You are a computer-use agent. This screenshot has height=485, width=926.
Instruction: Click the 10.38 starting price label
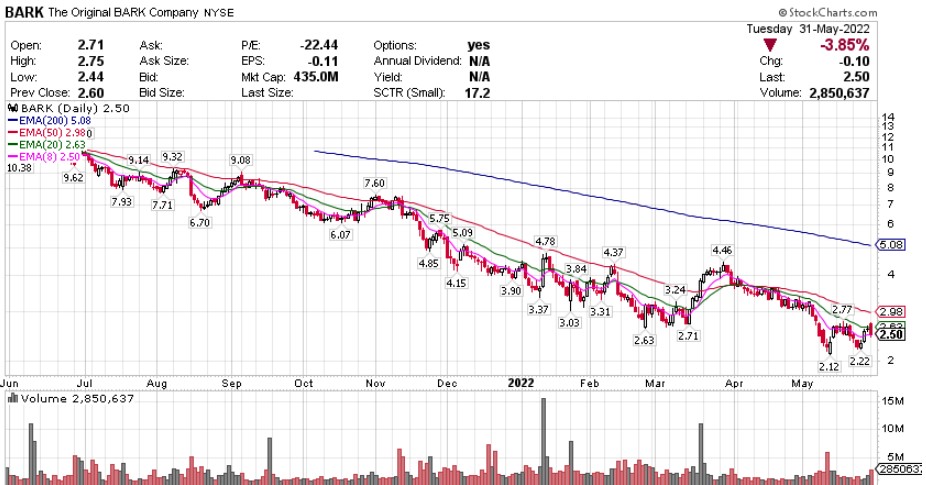tap(19, 168)
